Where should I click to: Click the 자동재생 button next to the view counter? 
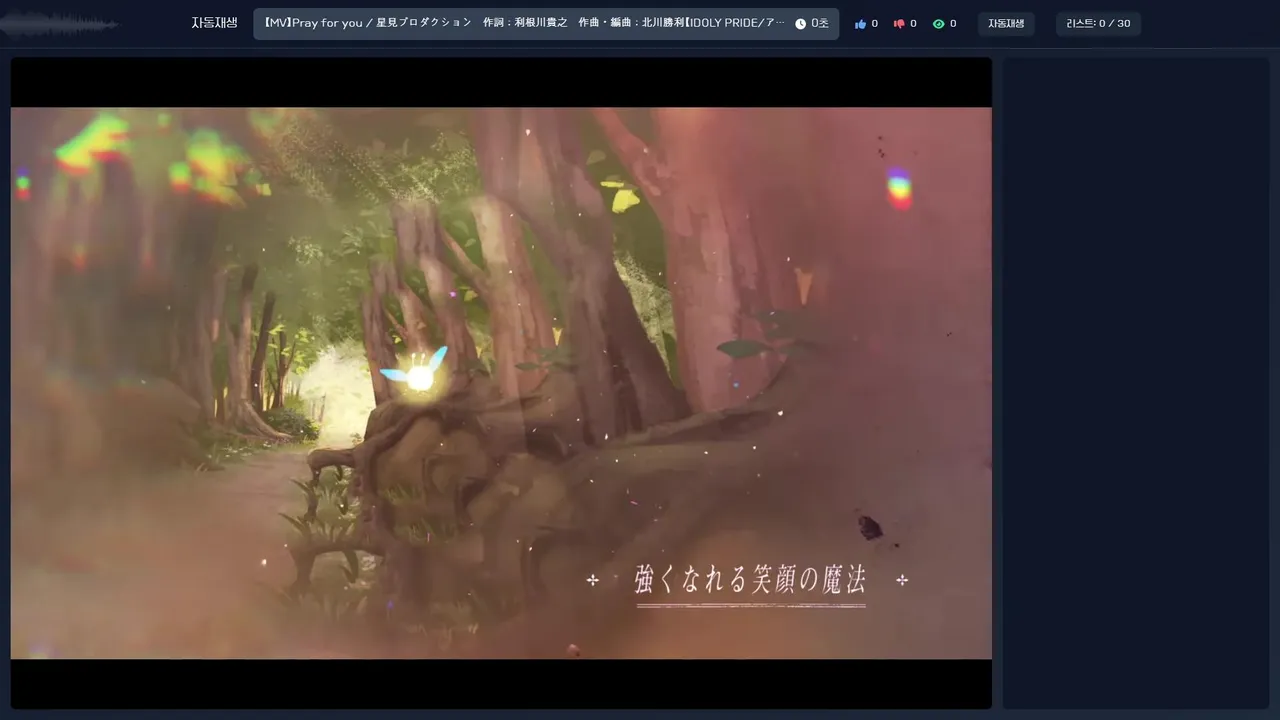pyautogui.click(x=1006, y=24)
